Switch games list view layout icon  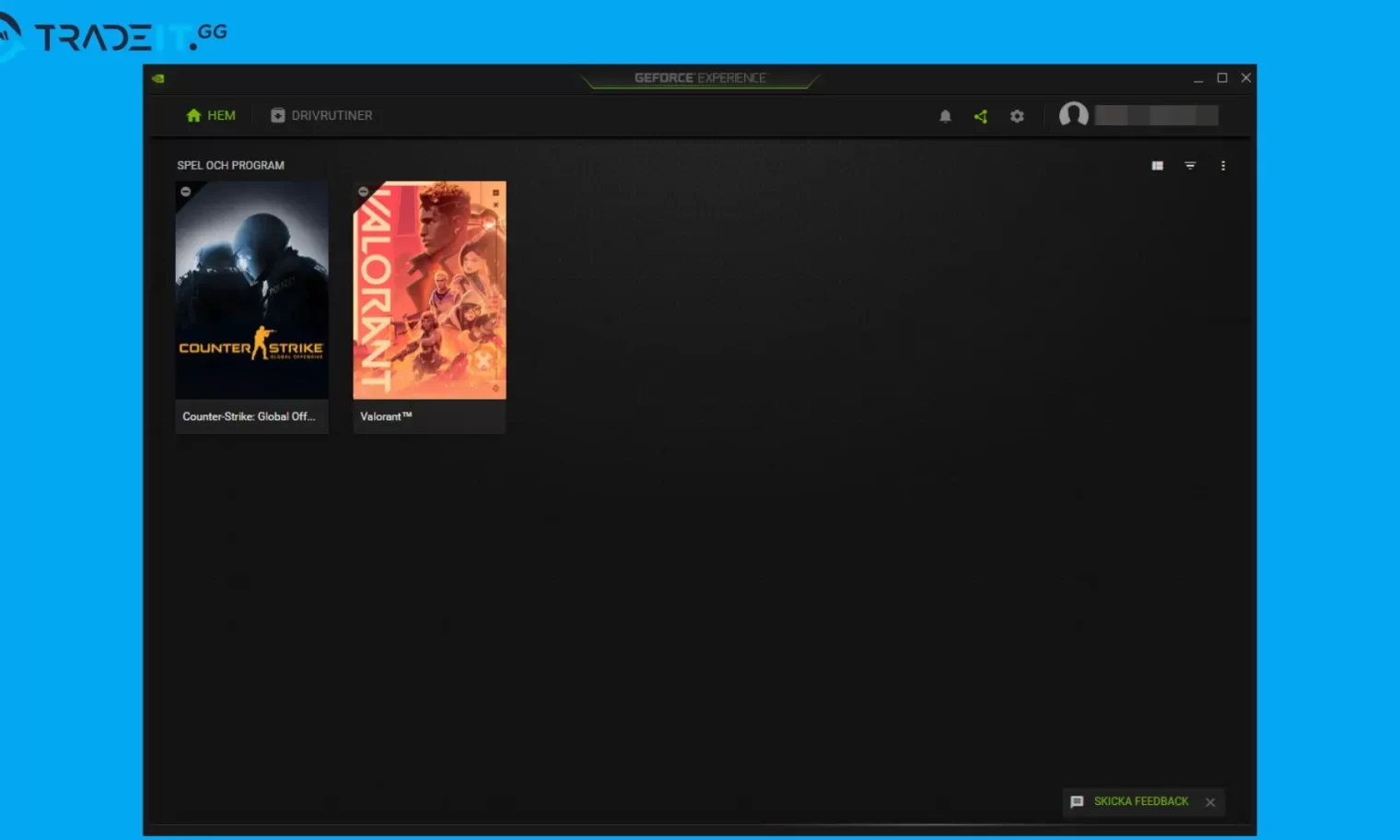tap(1158, 166)
